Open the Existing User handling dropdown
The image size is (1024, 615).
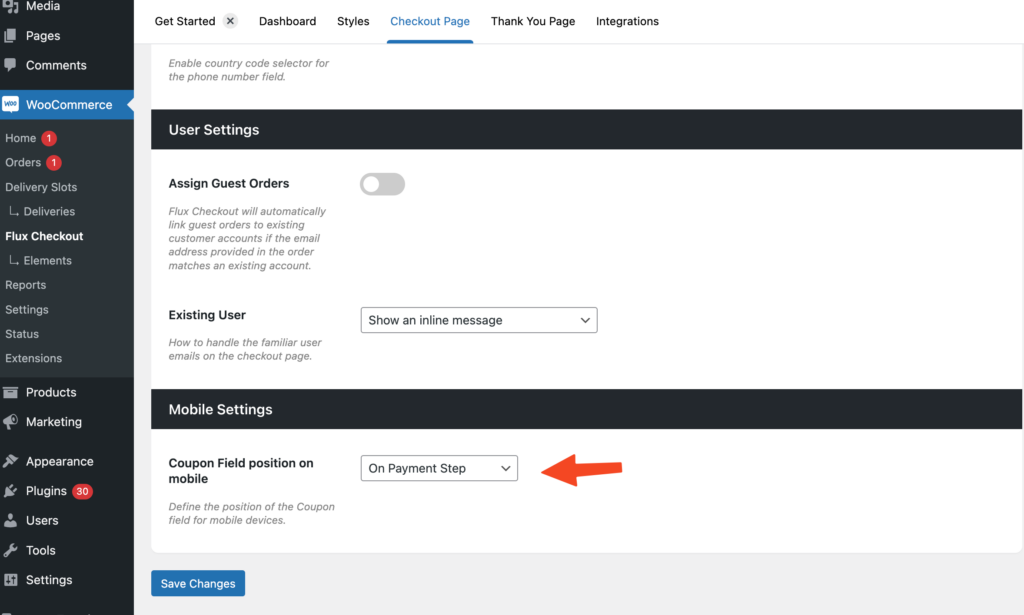tap(478, 320)
